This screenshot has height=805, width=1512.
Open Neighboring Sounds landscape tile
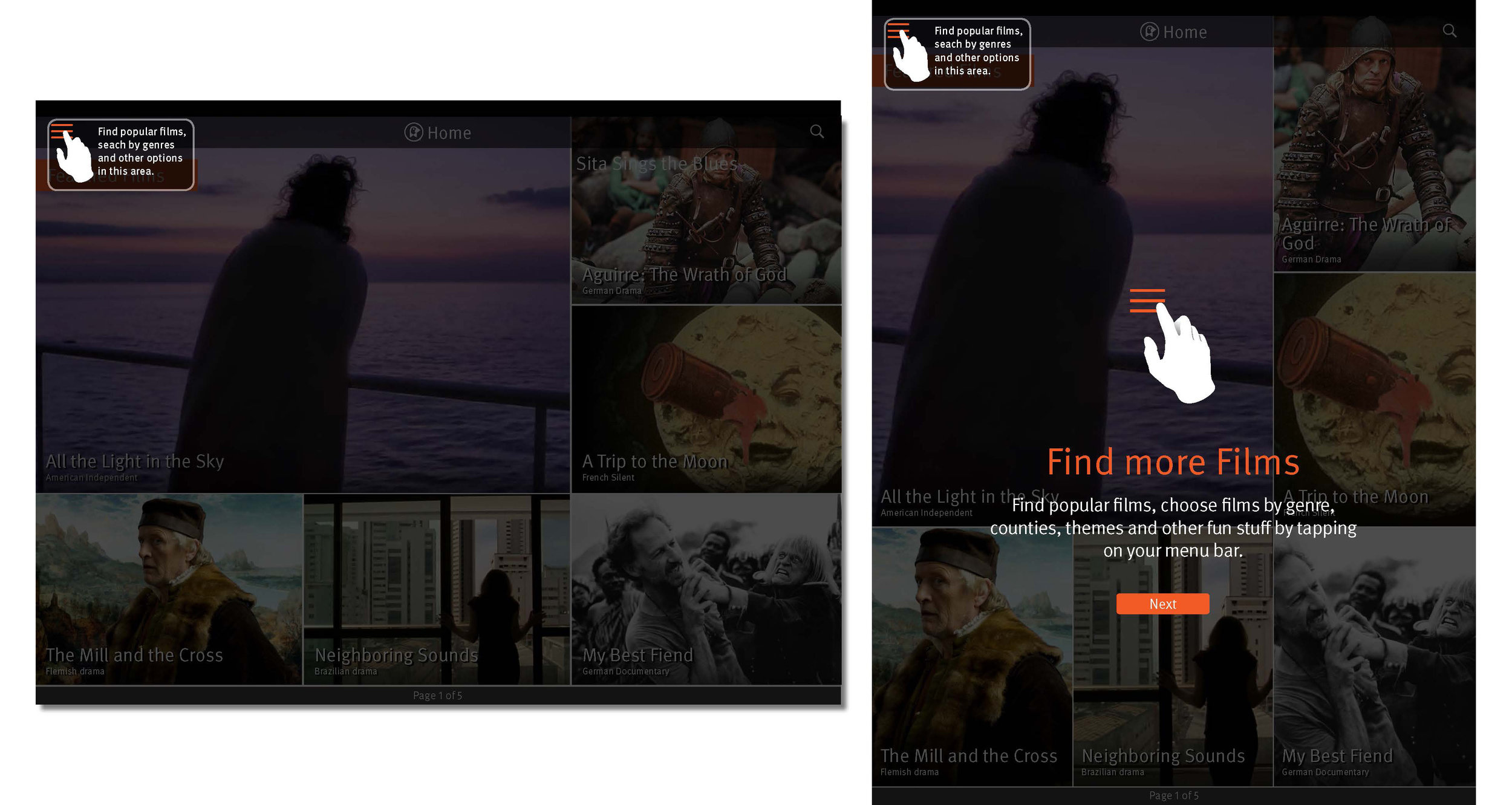[x=437, y=590]
